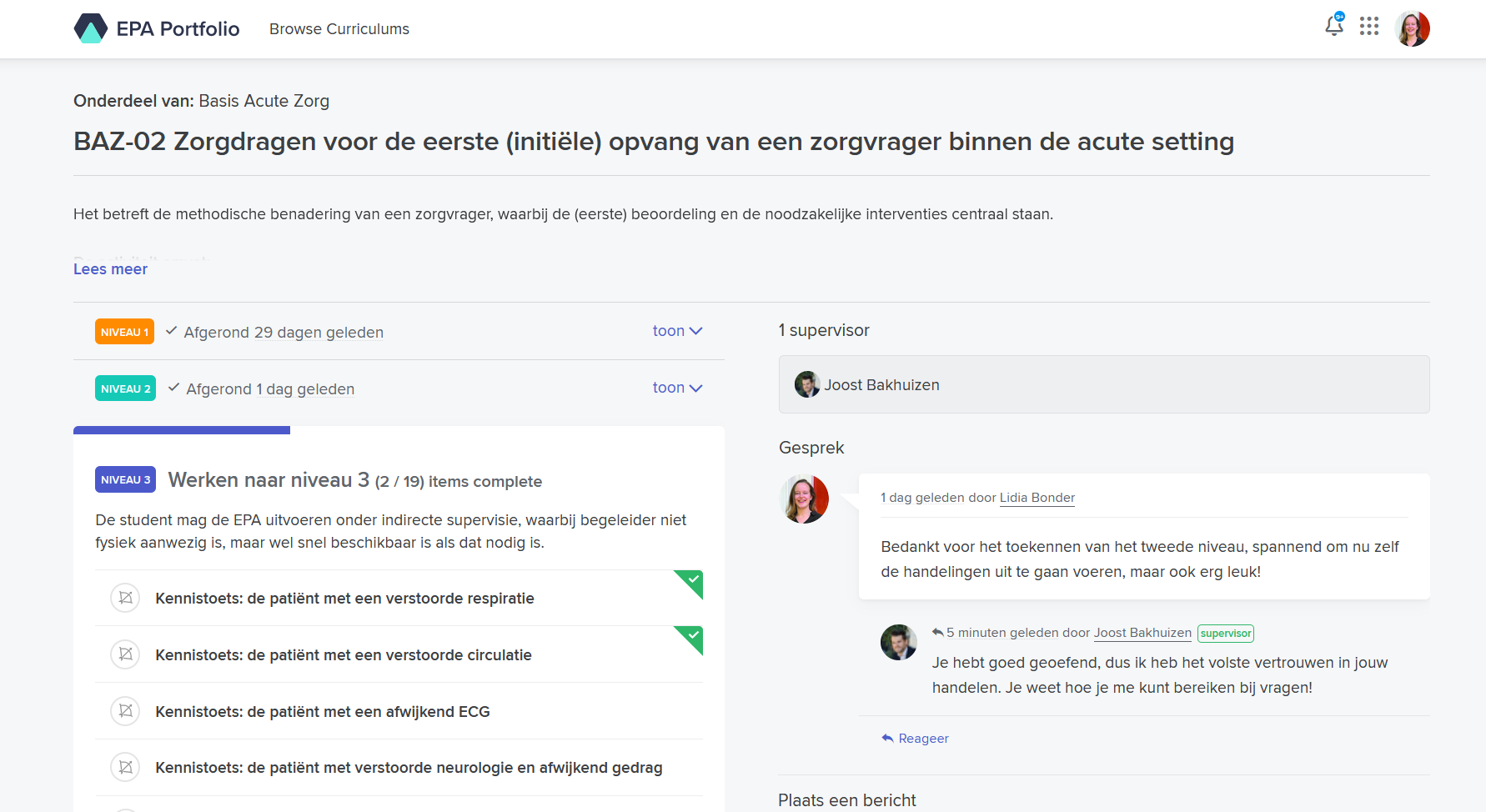
Task: Click 'Plaats een bericht' heading
Action: 847,800
